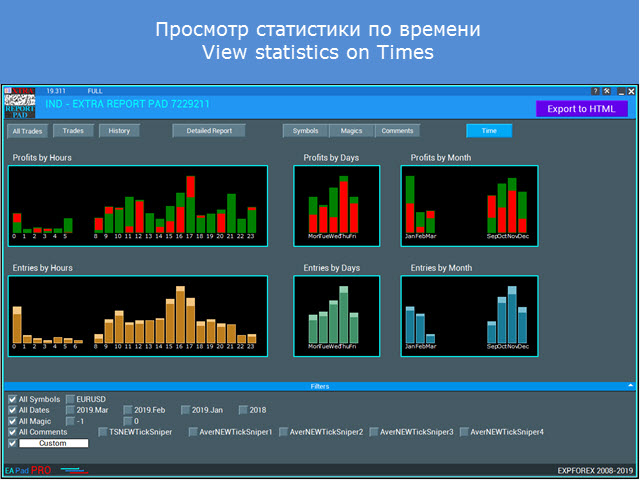Collapse the Filters panel arrow
Image resolution: width=640 pixels, height=480 pixels.
[x=631, y=385]
